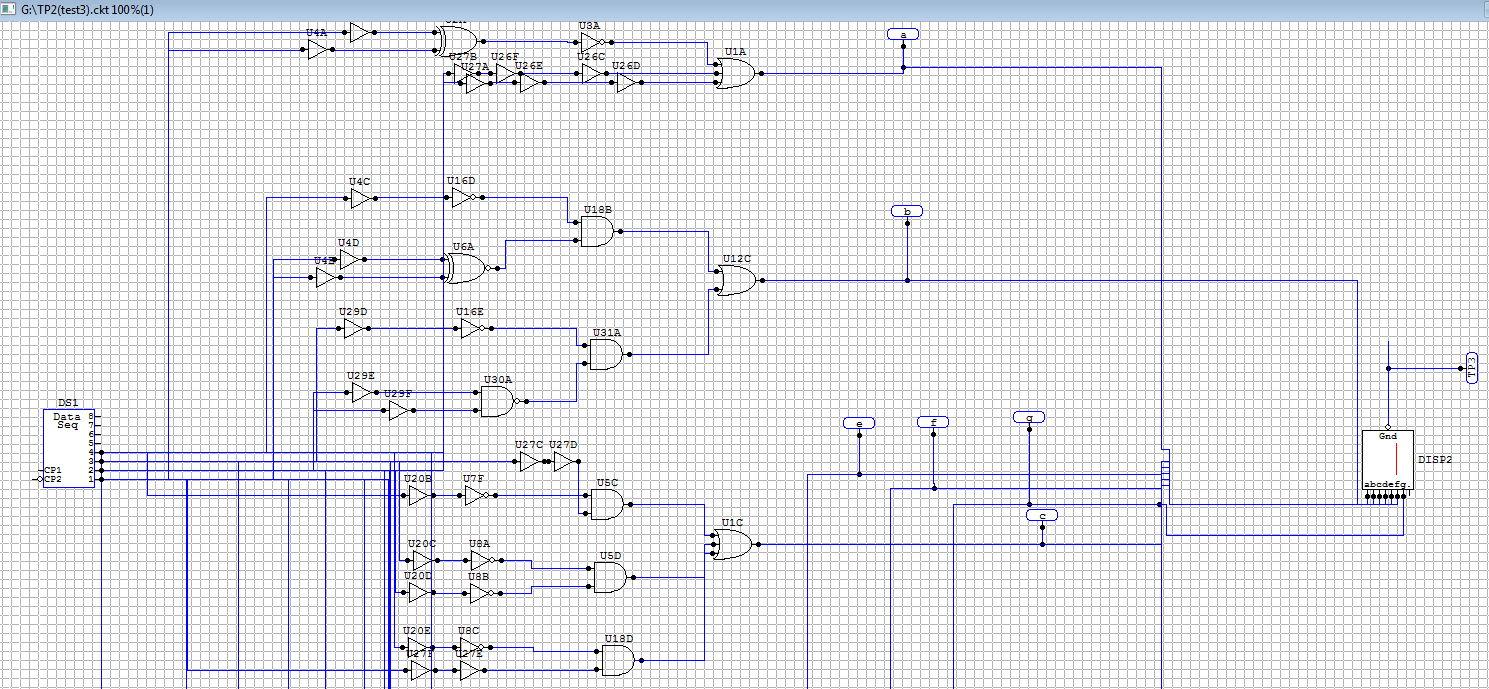This screenshot has height=689, width=1489.
Task: Select the U30A NAND gate
Action: tap(496, 402)
